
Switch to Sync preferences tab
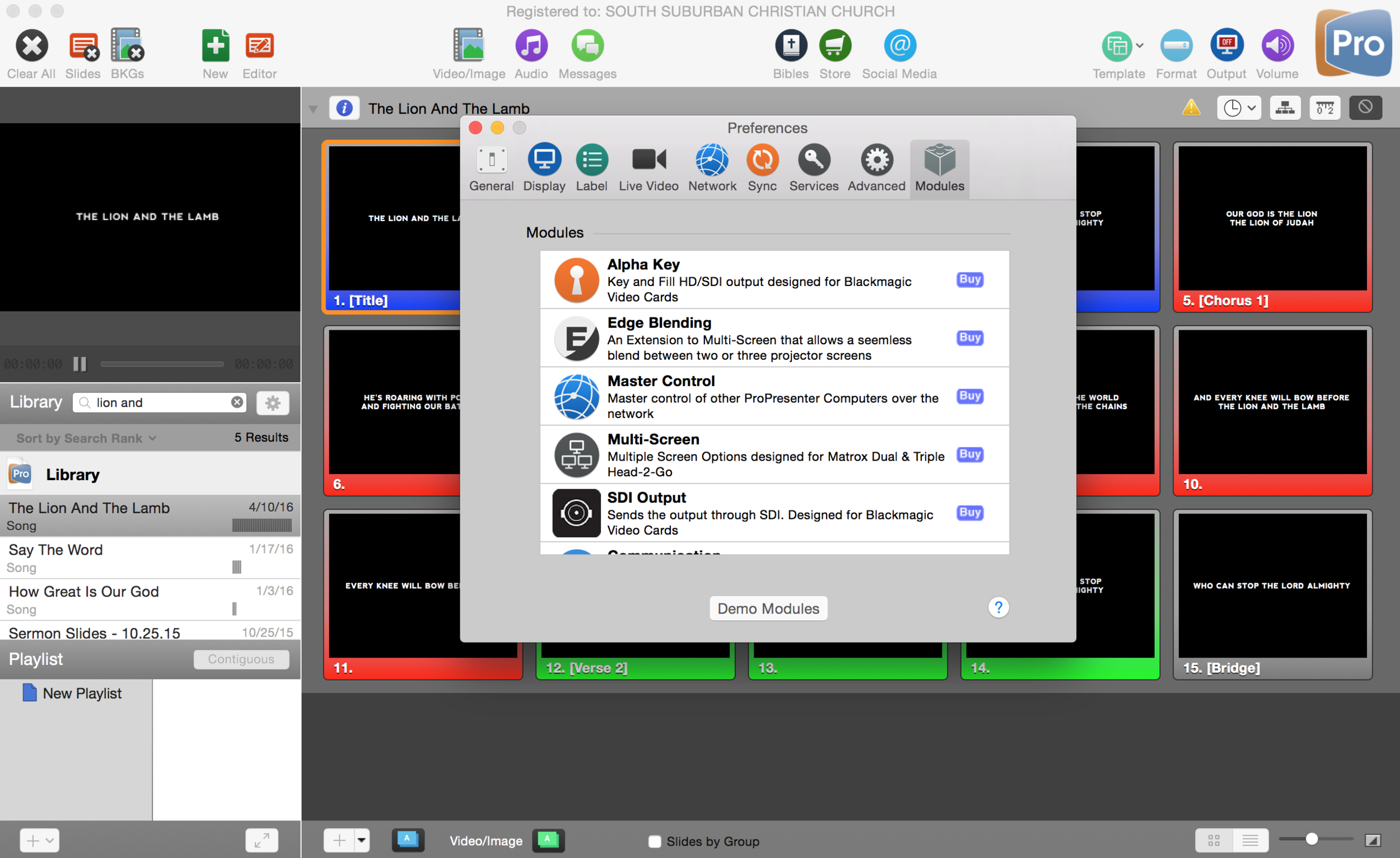coord(762,168)
